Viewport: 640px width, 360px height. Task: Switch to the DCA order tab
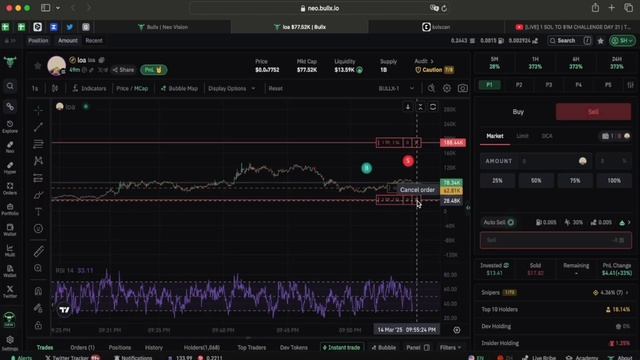[547, 136]
